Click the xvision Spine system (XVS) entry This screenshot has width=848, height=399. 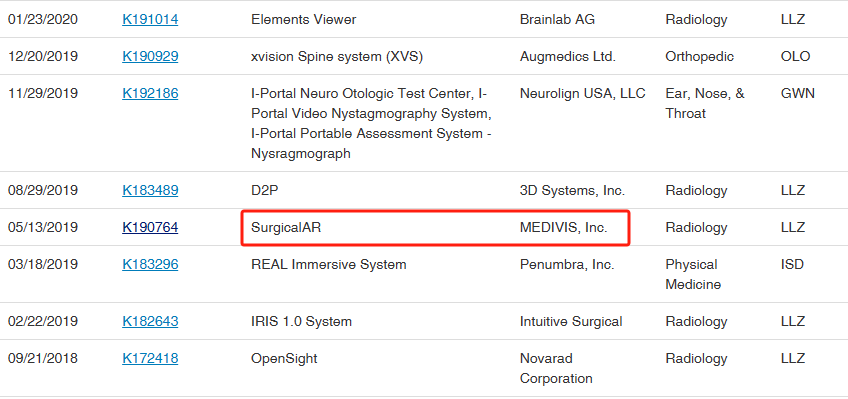337,57
